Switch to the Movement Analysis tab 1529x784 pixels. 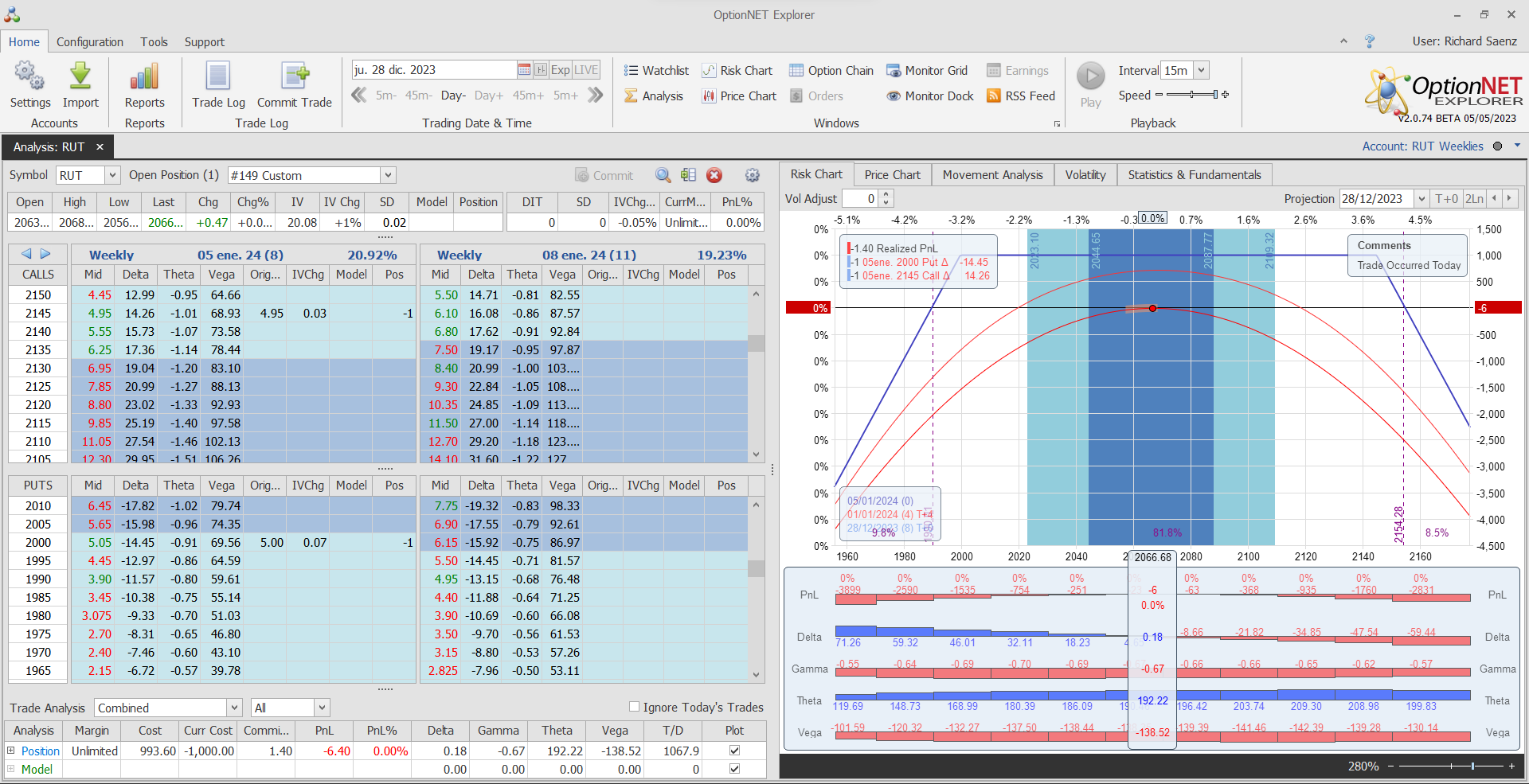(x=992, y=175)
